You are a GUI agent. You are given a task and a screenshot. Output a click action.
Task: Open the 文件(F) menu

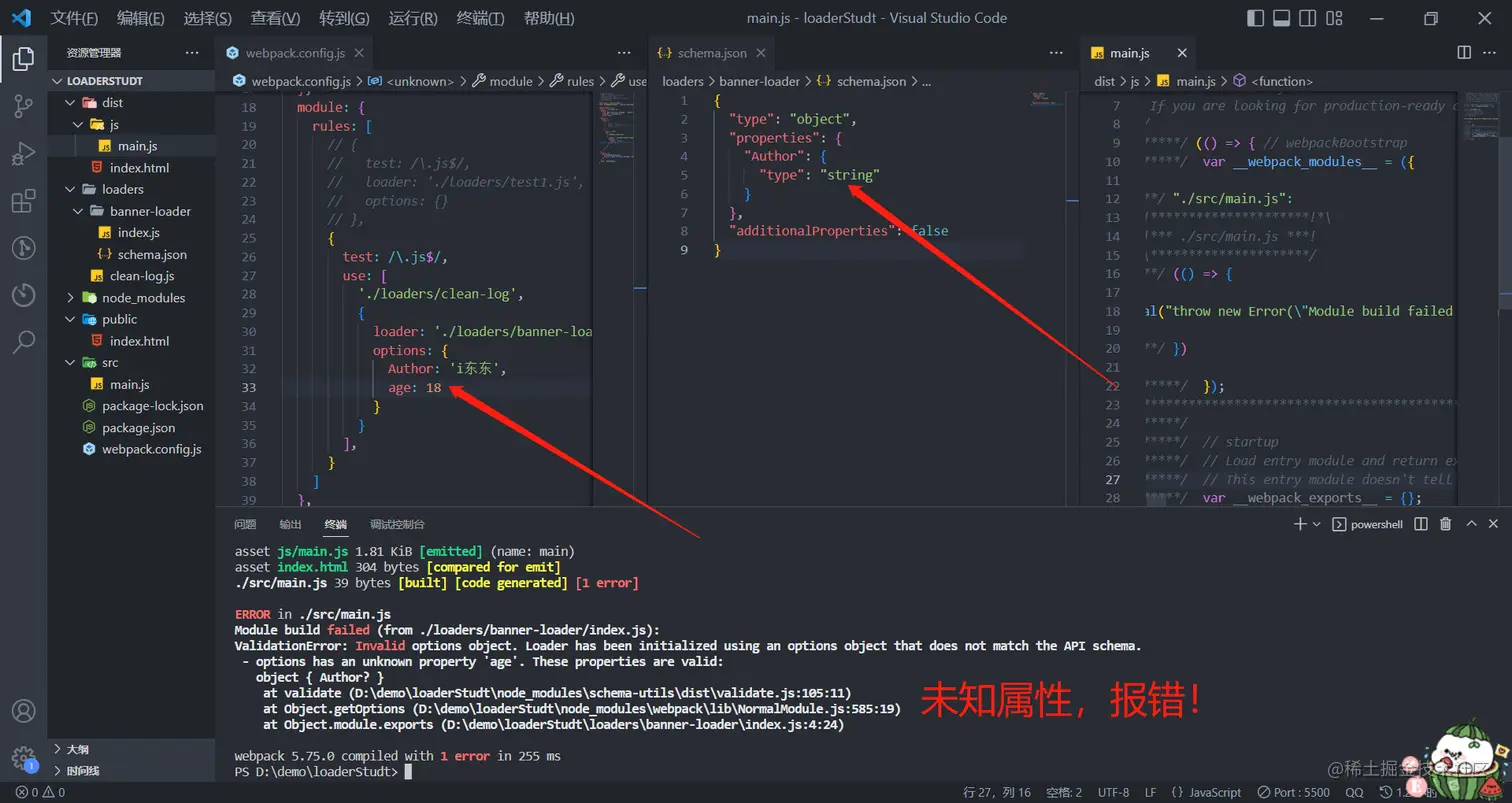[74, 18]
